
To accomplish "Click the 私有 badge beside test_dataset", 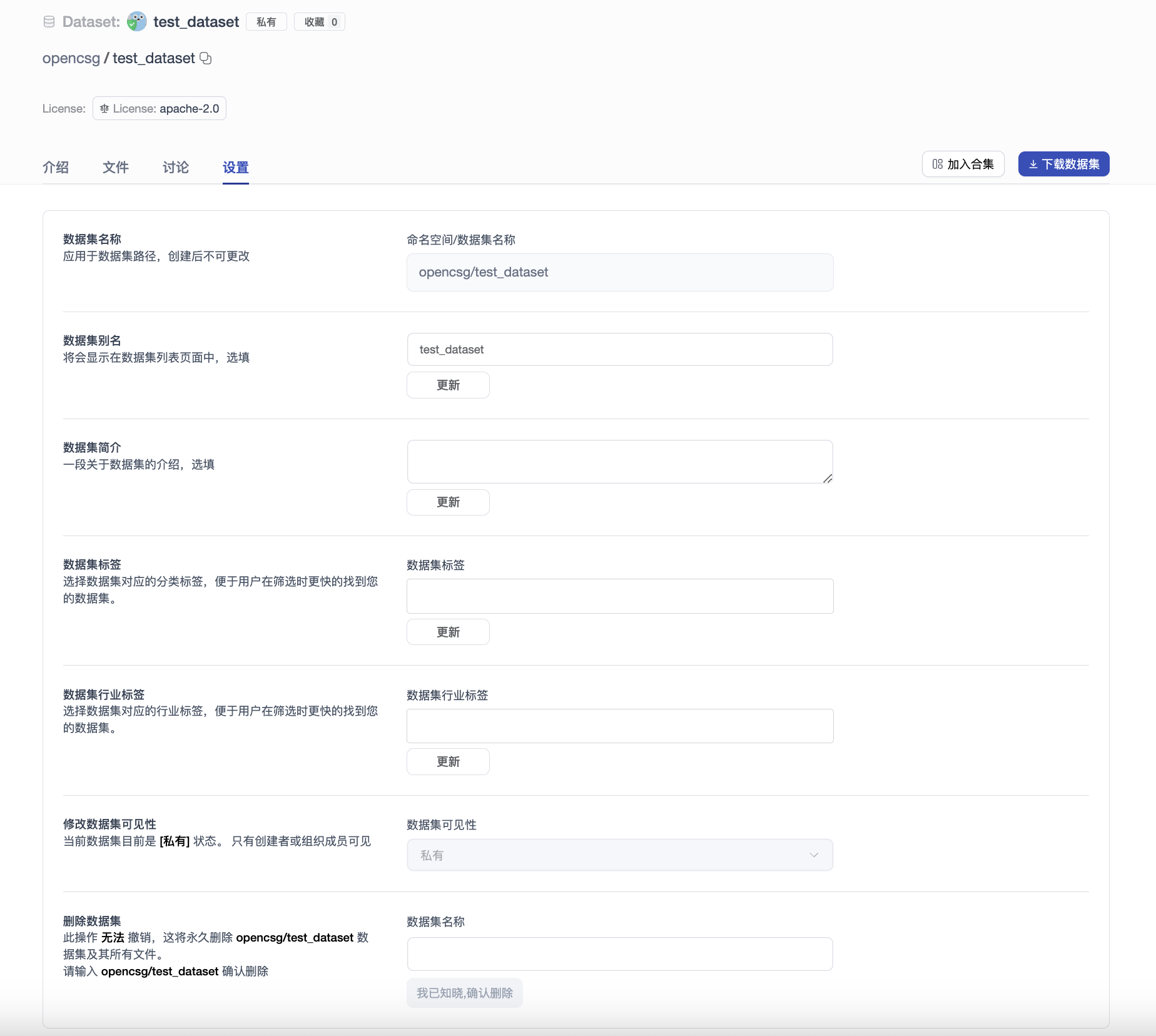I will click(266, 21).
